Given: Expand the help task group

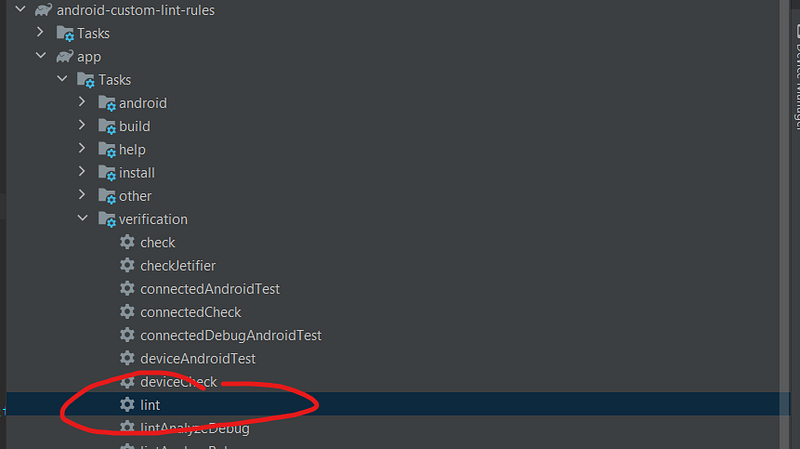Looking at the screenshot, I should (82, 148).
